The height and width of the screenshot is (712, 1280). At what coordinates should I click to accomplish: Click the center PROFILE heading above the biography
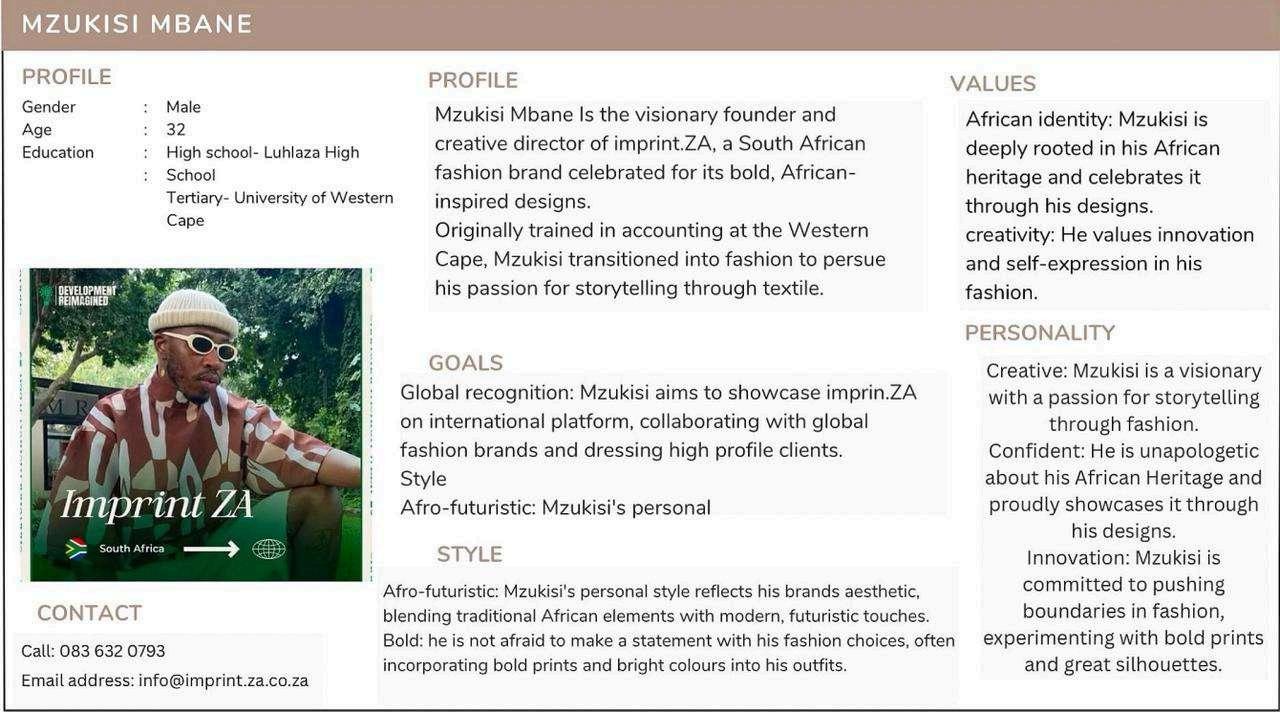472,80
